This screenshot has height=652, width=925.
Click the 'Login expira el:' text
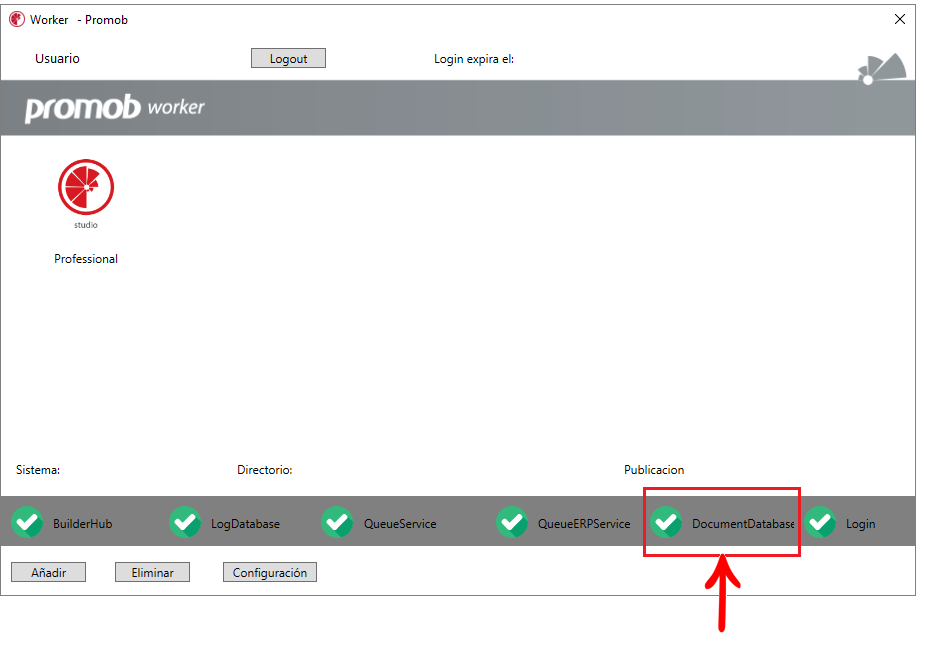tap(474, 59)
